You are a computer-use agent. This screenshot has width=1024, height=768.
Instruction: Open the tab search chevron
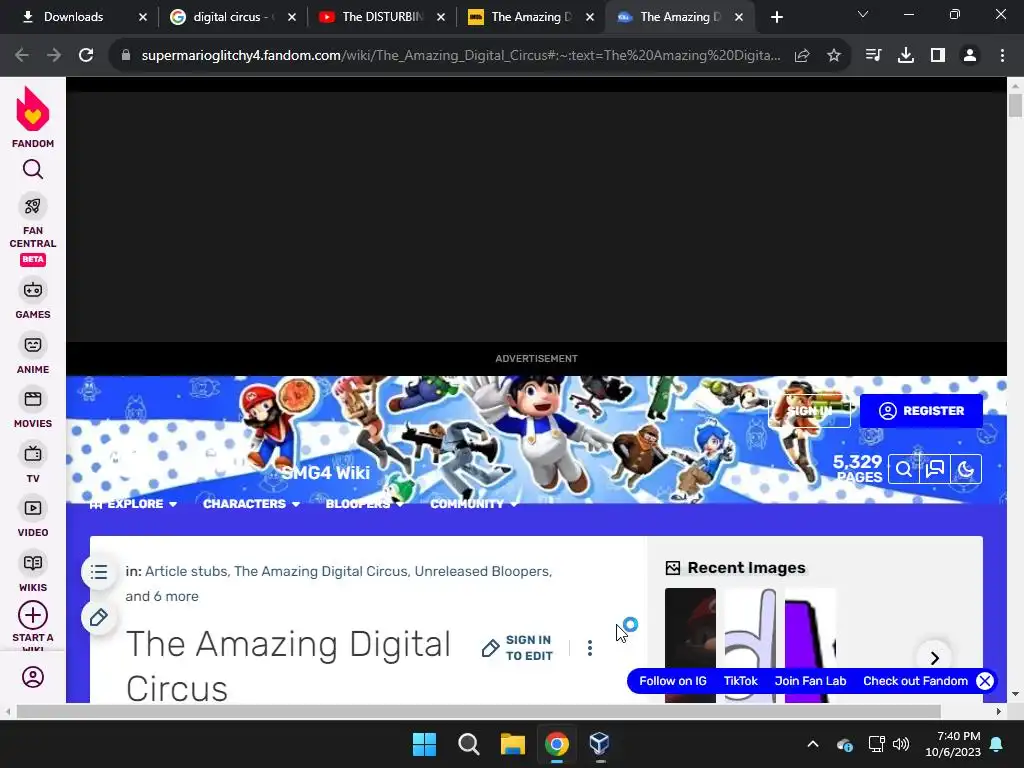(x=863, y=14)
